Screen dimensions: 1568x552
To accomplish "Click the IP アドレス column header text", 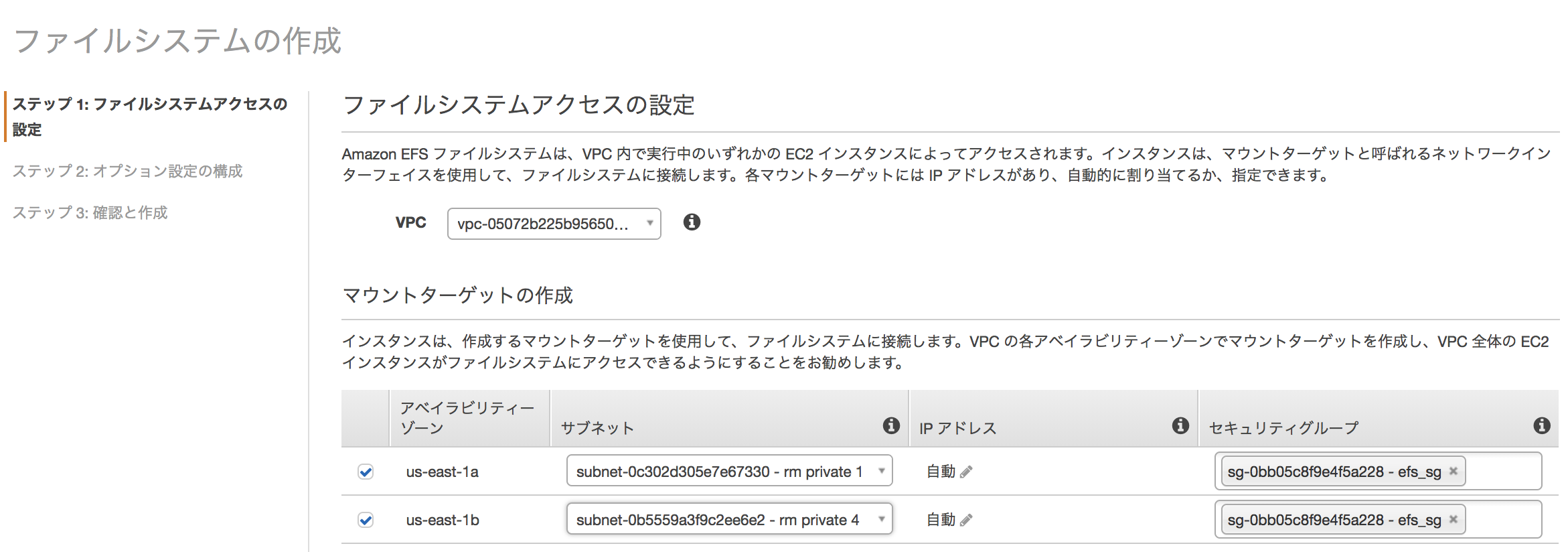I will (x=958, y=428).
